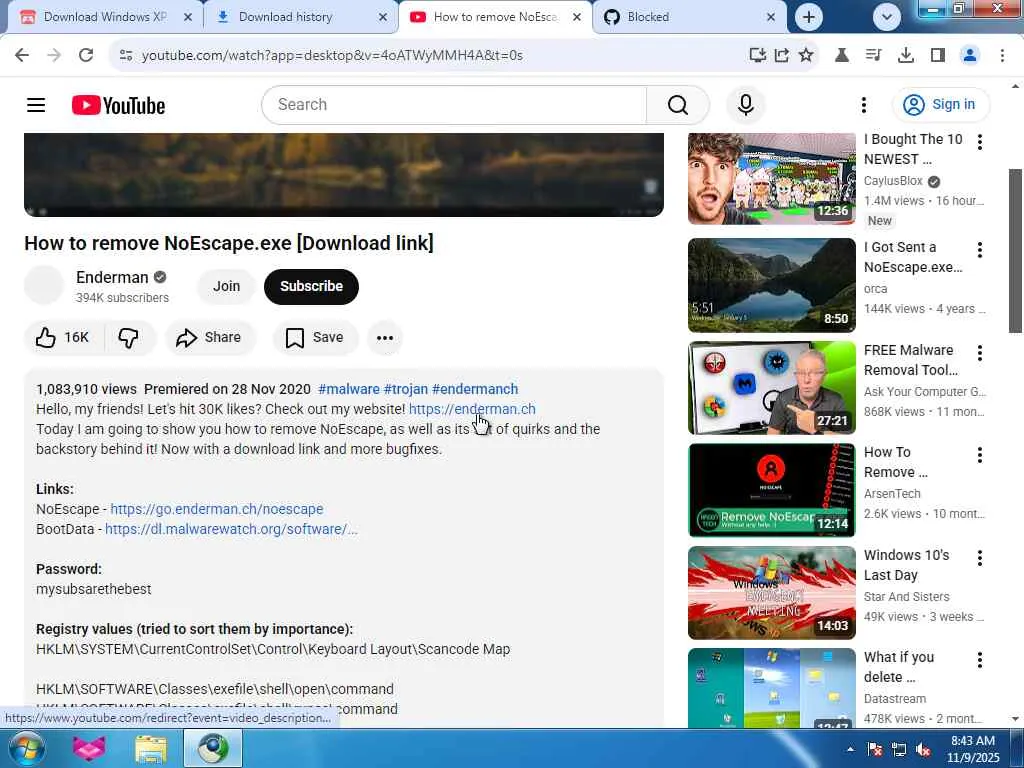The width and height of the screenshot is (1024, 768).
Task: Expand the tab search dropdown arrow
Action: 886,17
